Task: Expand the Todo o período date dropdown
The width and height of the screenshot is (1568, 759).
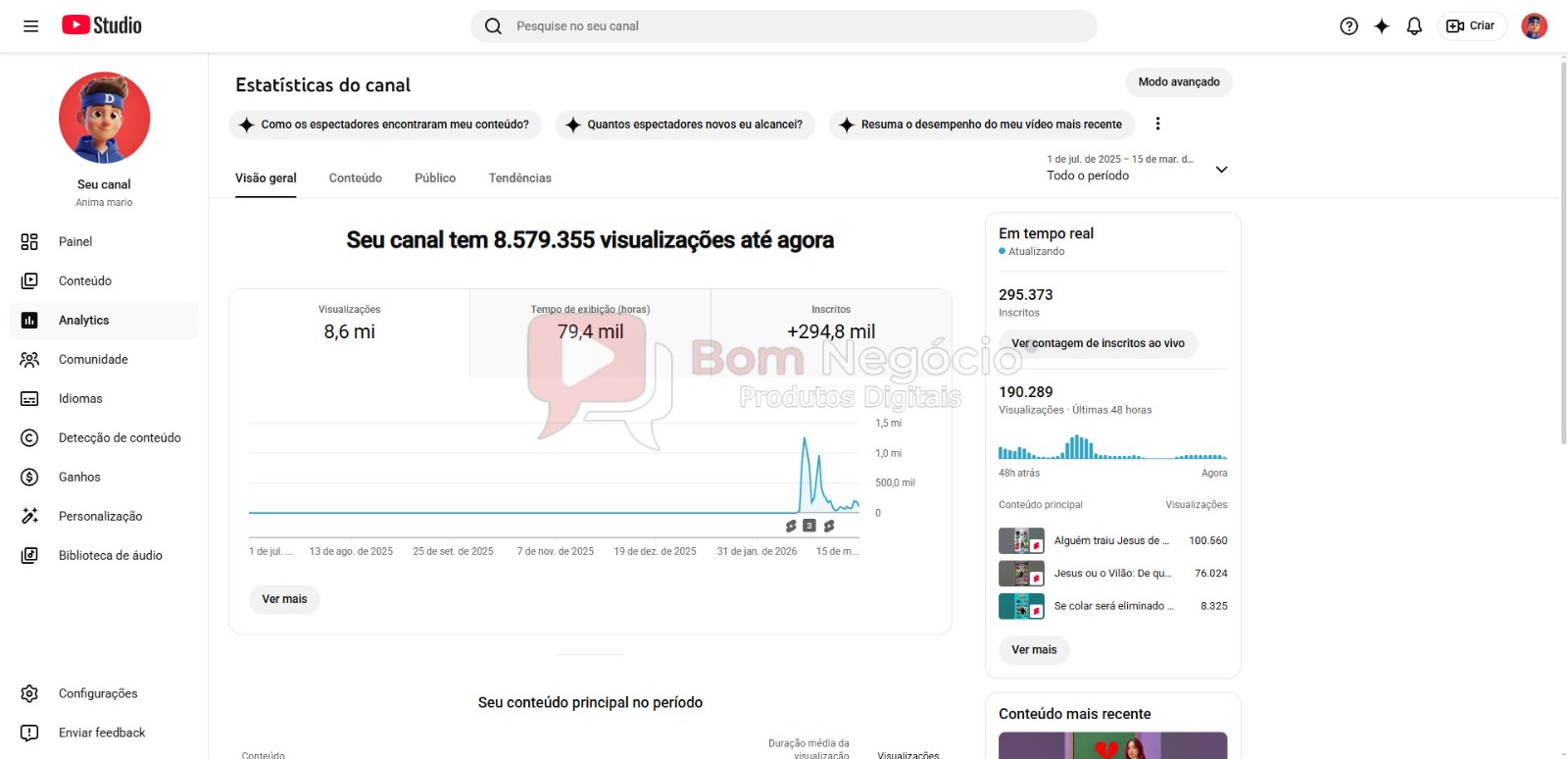Action: coord(1221,170)
